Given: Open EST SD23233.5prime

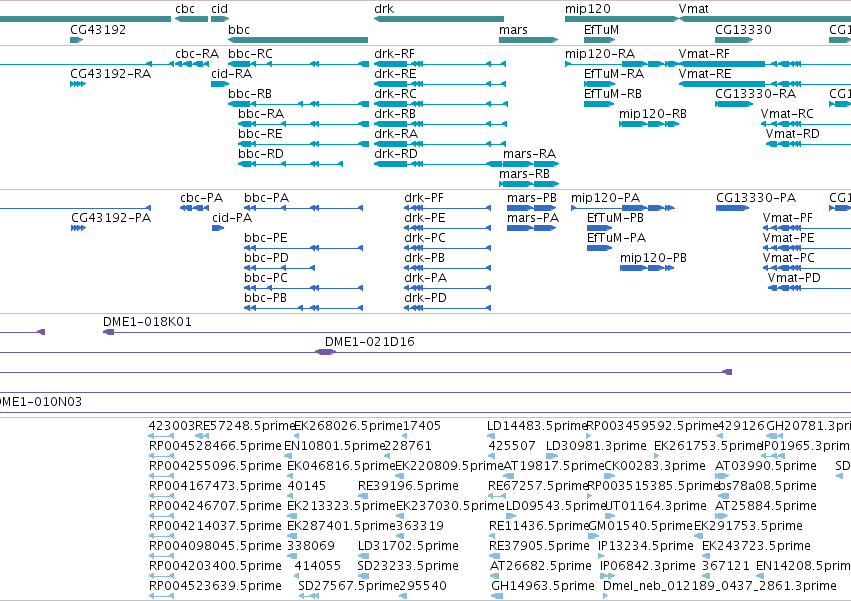Looking at the screenshot, I should pos(363,577).
